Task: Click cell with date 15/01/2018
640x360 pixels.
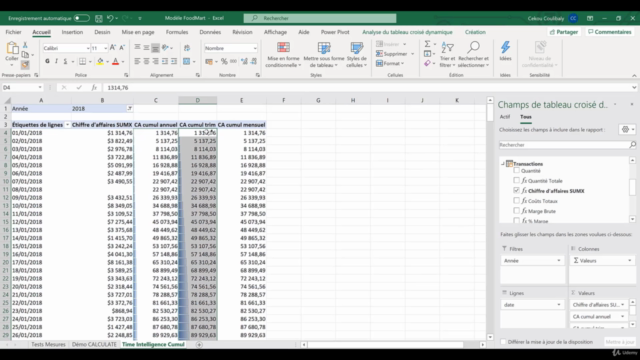Action: [x=41, y=246]
